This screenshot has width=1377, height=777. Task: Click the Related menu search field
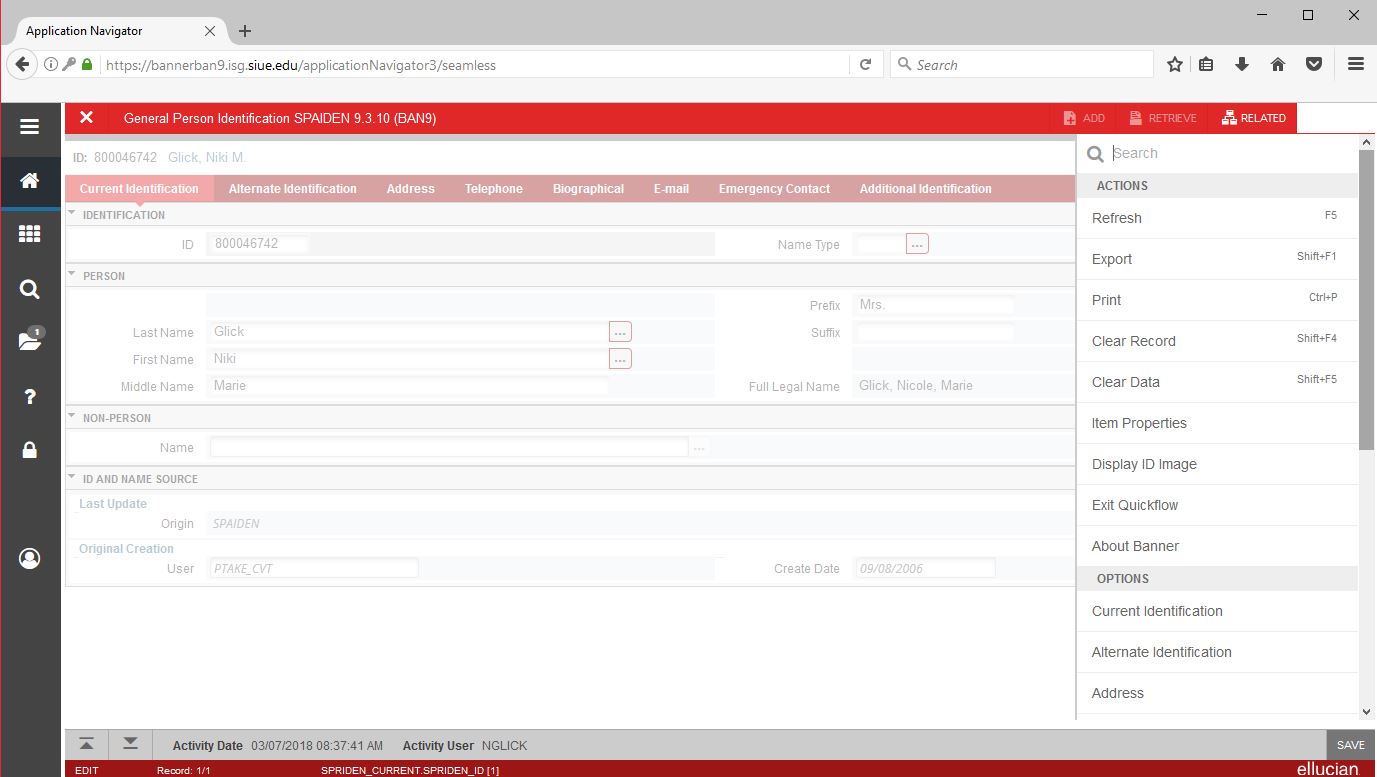(x=1230, y=153)
